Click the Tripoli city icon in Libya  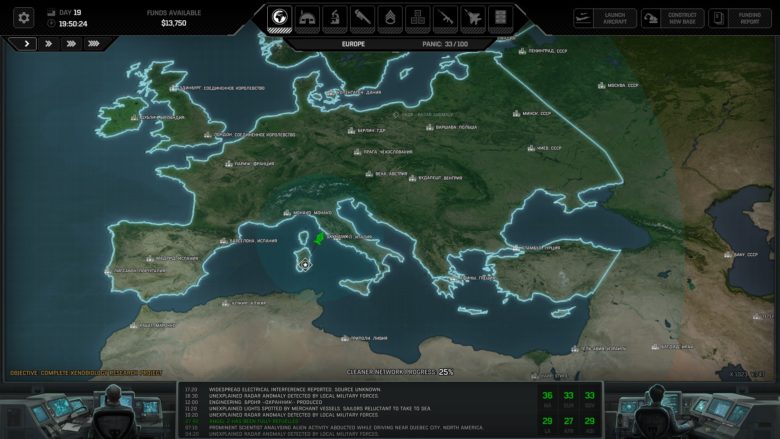pos(345,339)
